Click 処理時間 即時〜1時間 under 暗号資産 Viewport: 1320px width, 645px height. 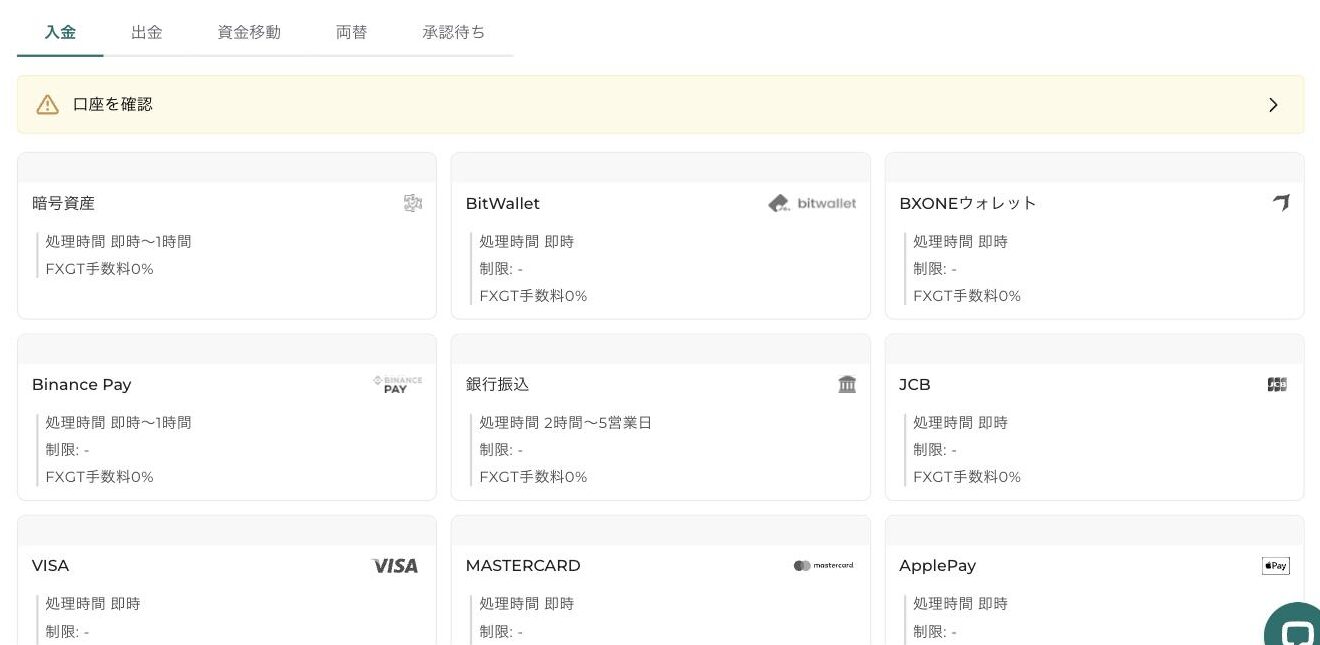[118, 242]
